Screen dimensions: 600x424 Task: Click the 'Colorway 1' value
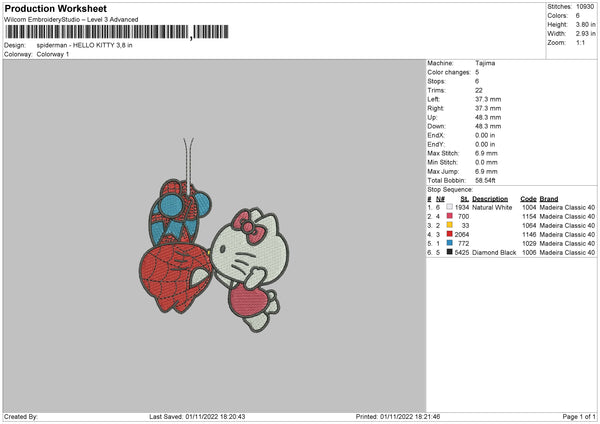[x=53, y=54]
